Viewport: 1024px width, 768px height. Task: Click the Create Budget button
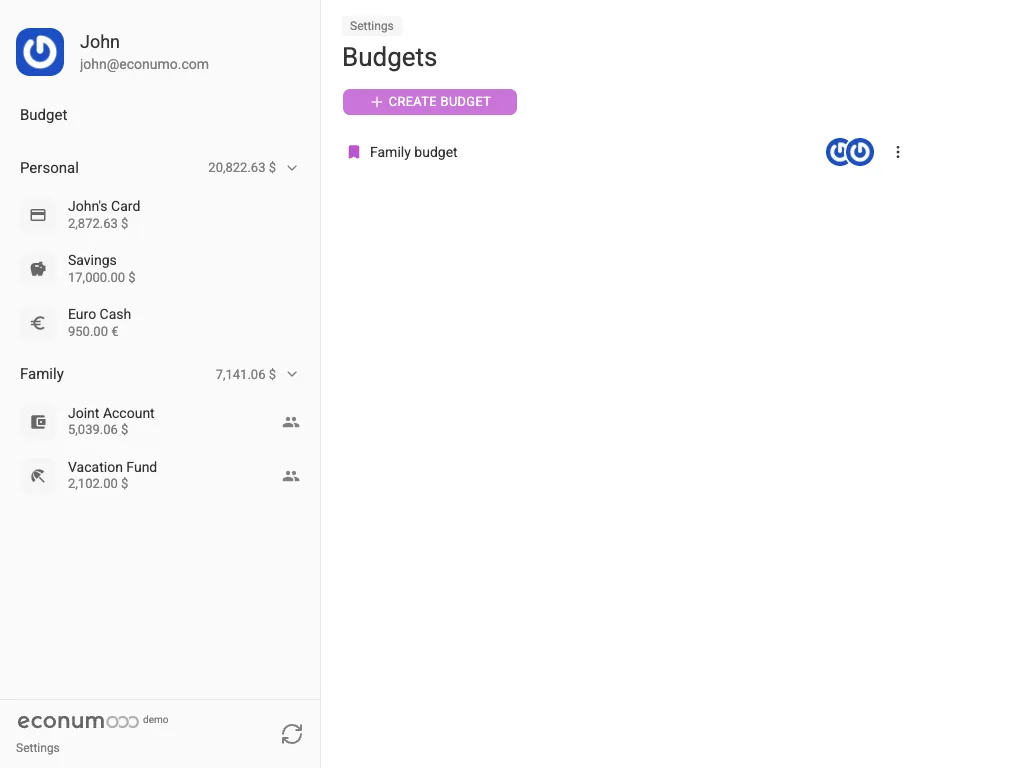pos(430,102)
